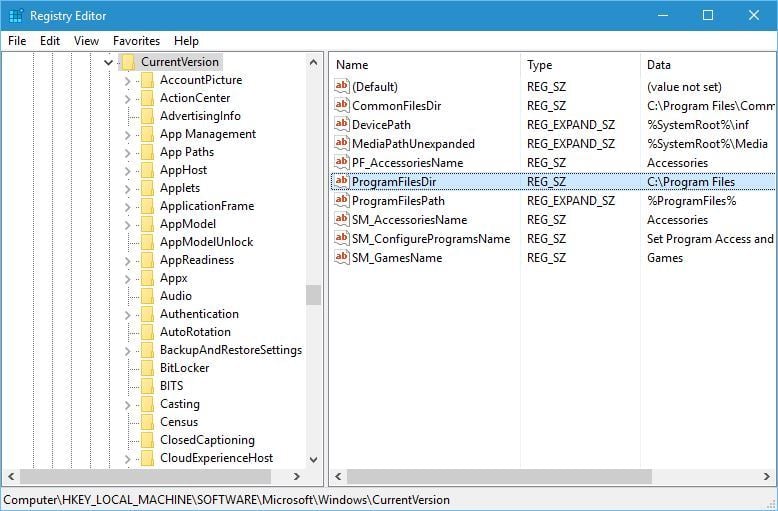Screen dimensions: 778x511
Task: Open the Help menu
Action: tap(187, 41)
